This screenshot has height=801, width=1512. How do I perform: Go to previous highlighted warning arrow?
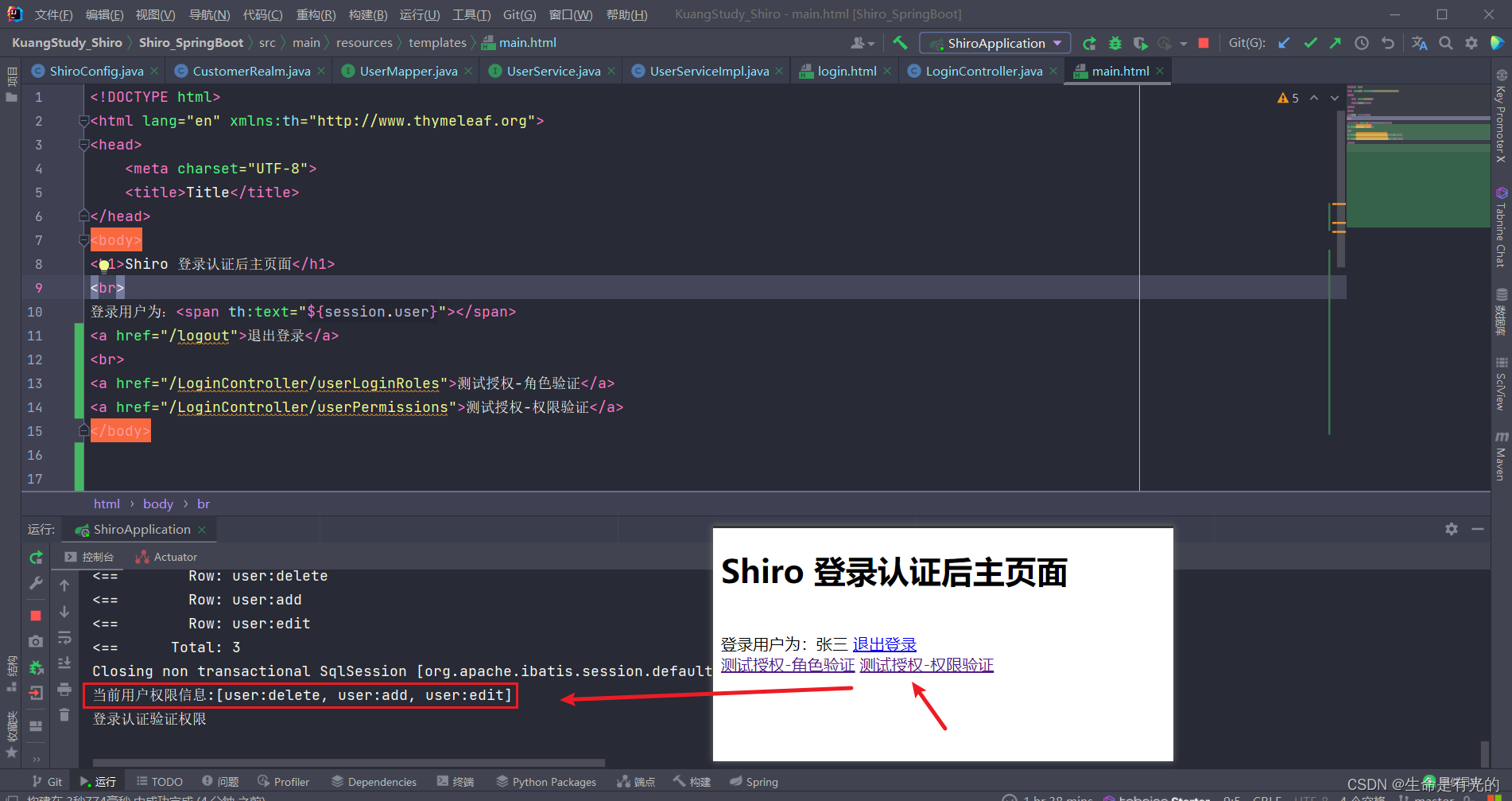coord(1314,98)
